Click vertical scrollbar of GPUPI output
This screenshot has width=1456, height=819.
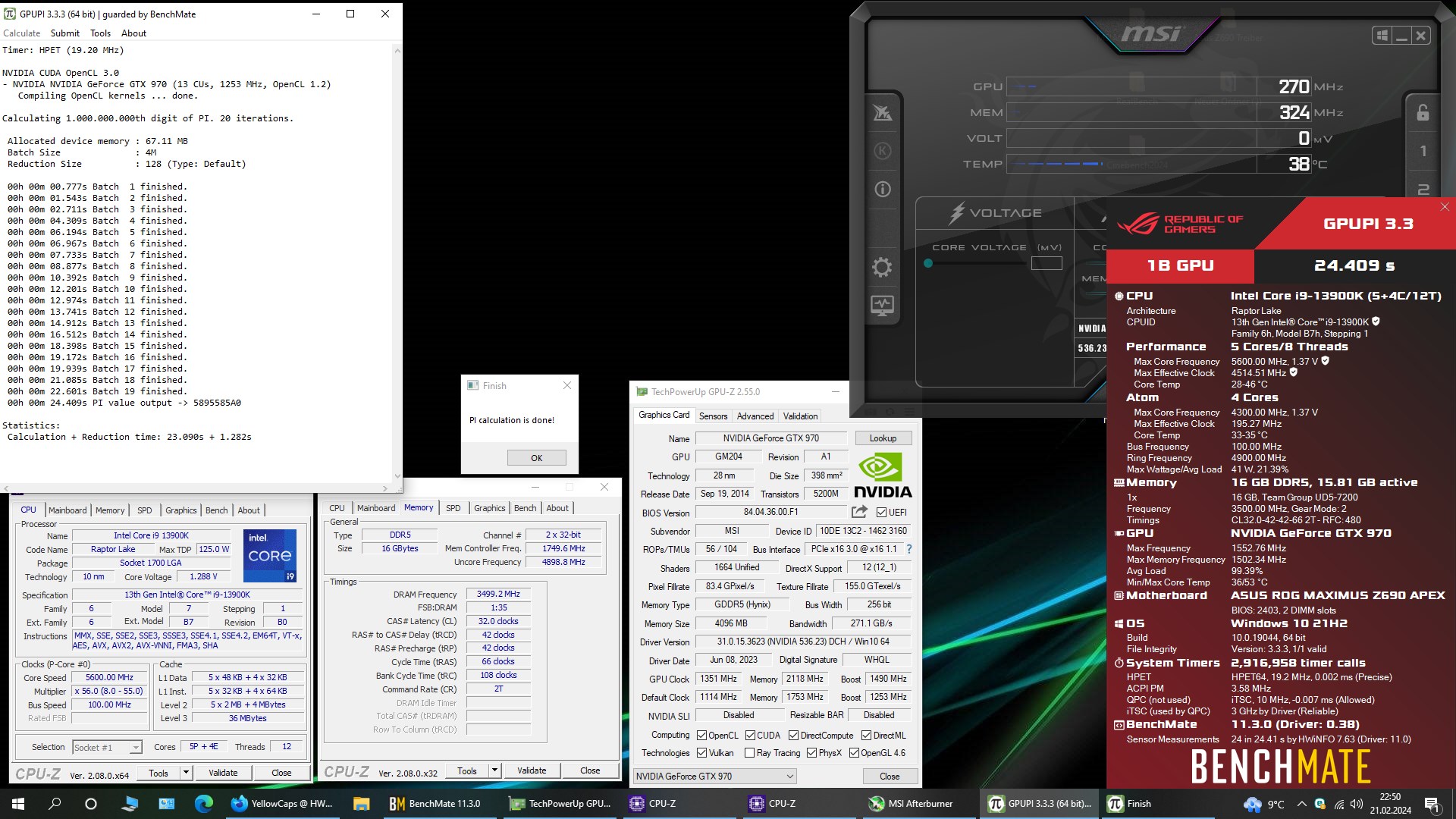pyautogui.click(x=397, y=262)
